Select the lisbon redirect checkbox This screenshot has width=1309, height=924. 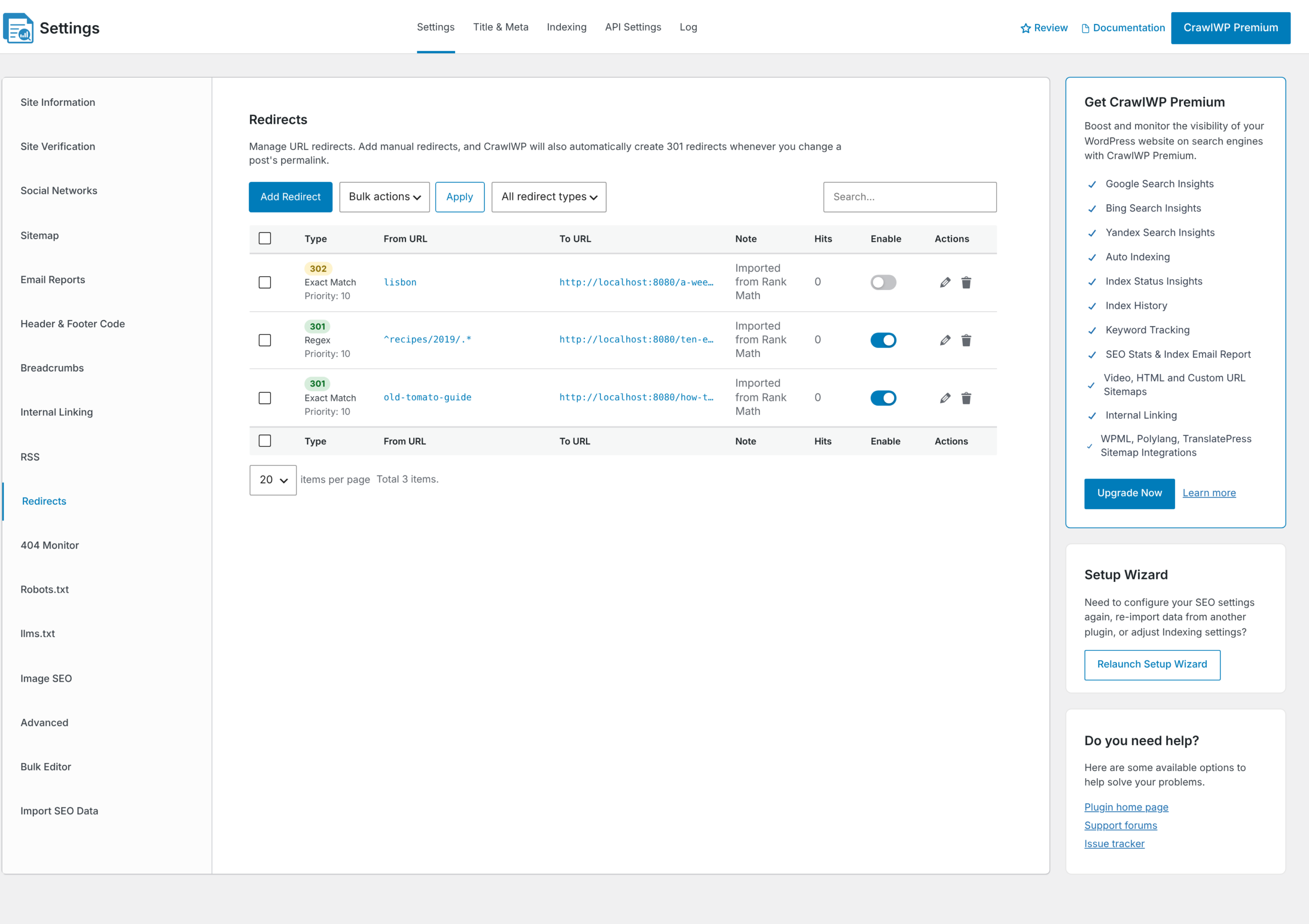pyautogui.click(x=264, y=282)
